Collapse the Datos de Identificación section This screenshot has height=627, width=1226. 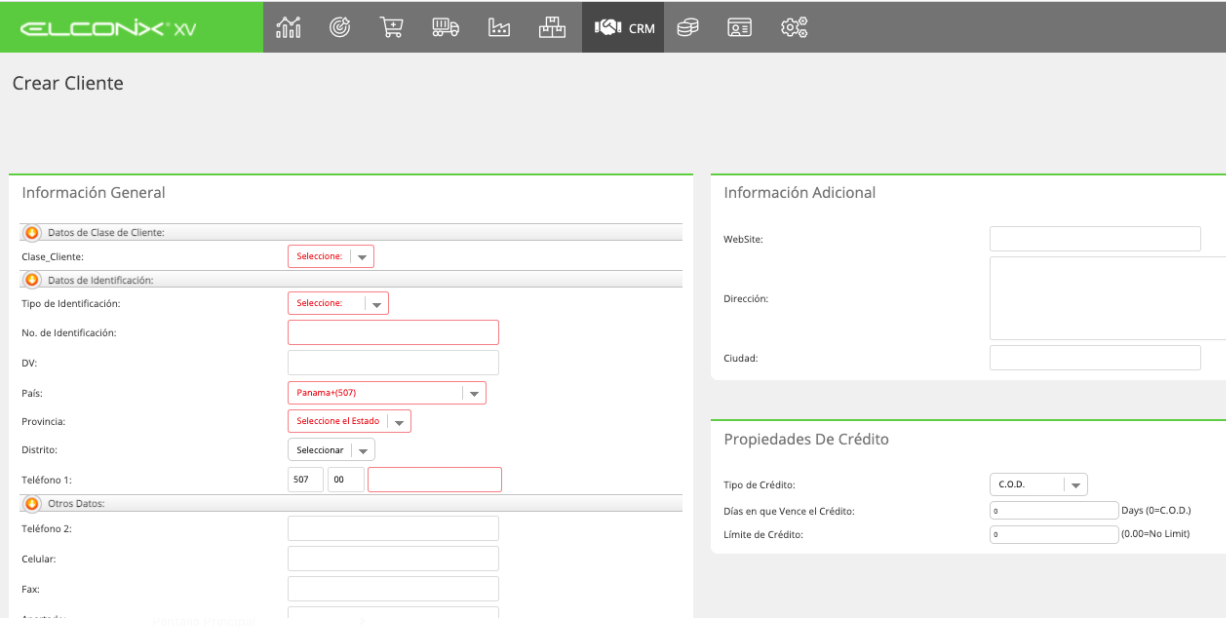(x=31, y=280)
